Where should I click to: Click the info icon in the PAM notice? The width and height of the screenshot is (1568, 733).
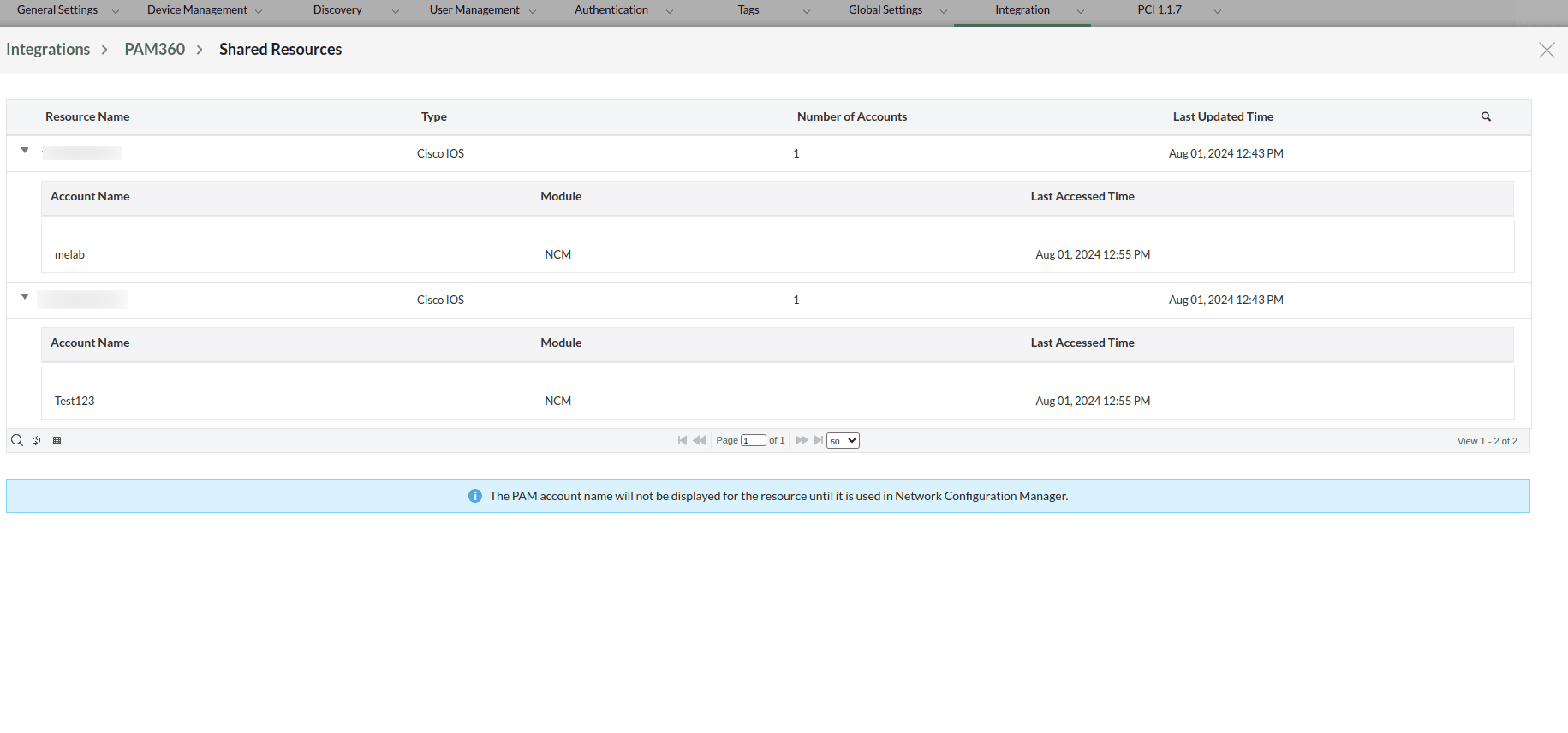click(x=475, y=496)
